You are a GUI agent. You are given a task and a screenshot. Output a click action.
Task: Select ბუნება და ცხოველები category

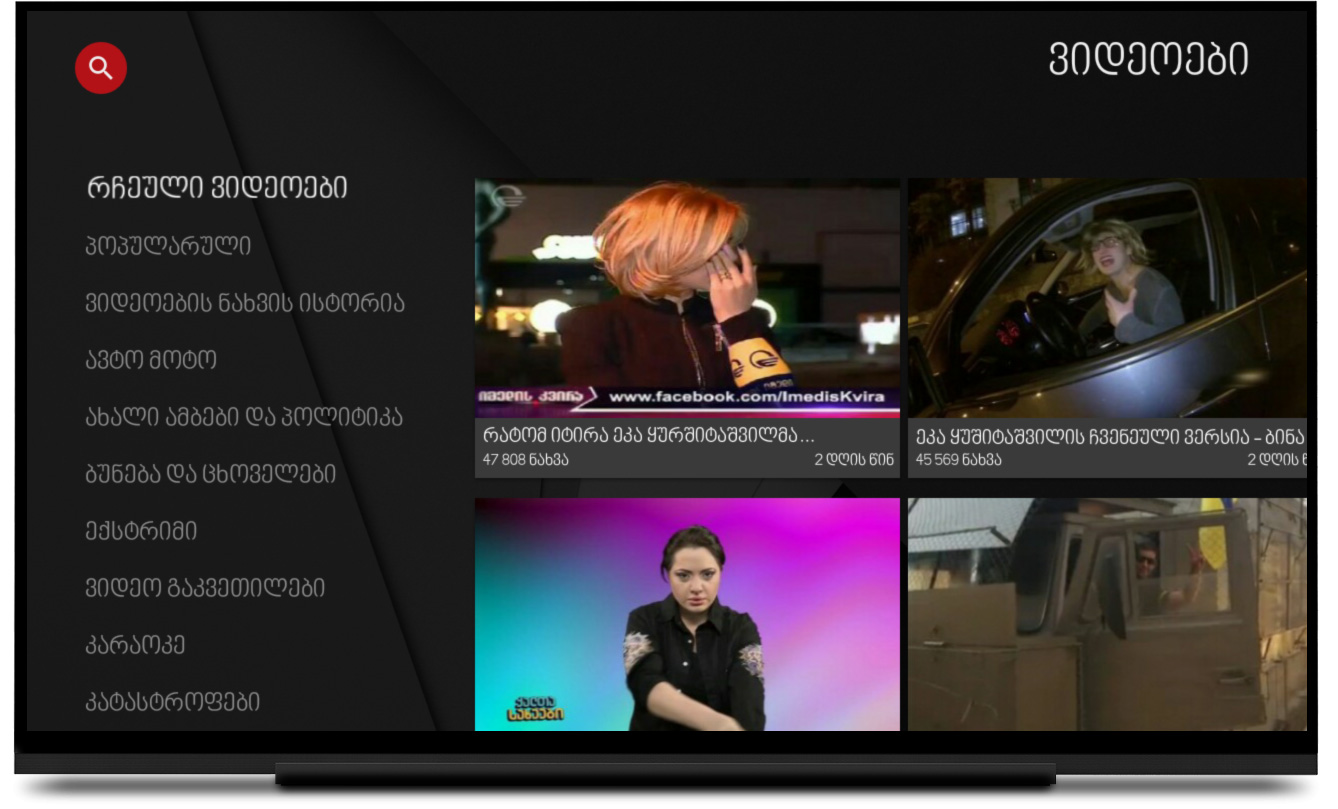click(x=211, y=474)
